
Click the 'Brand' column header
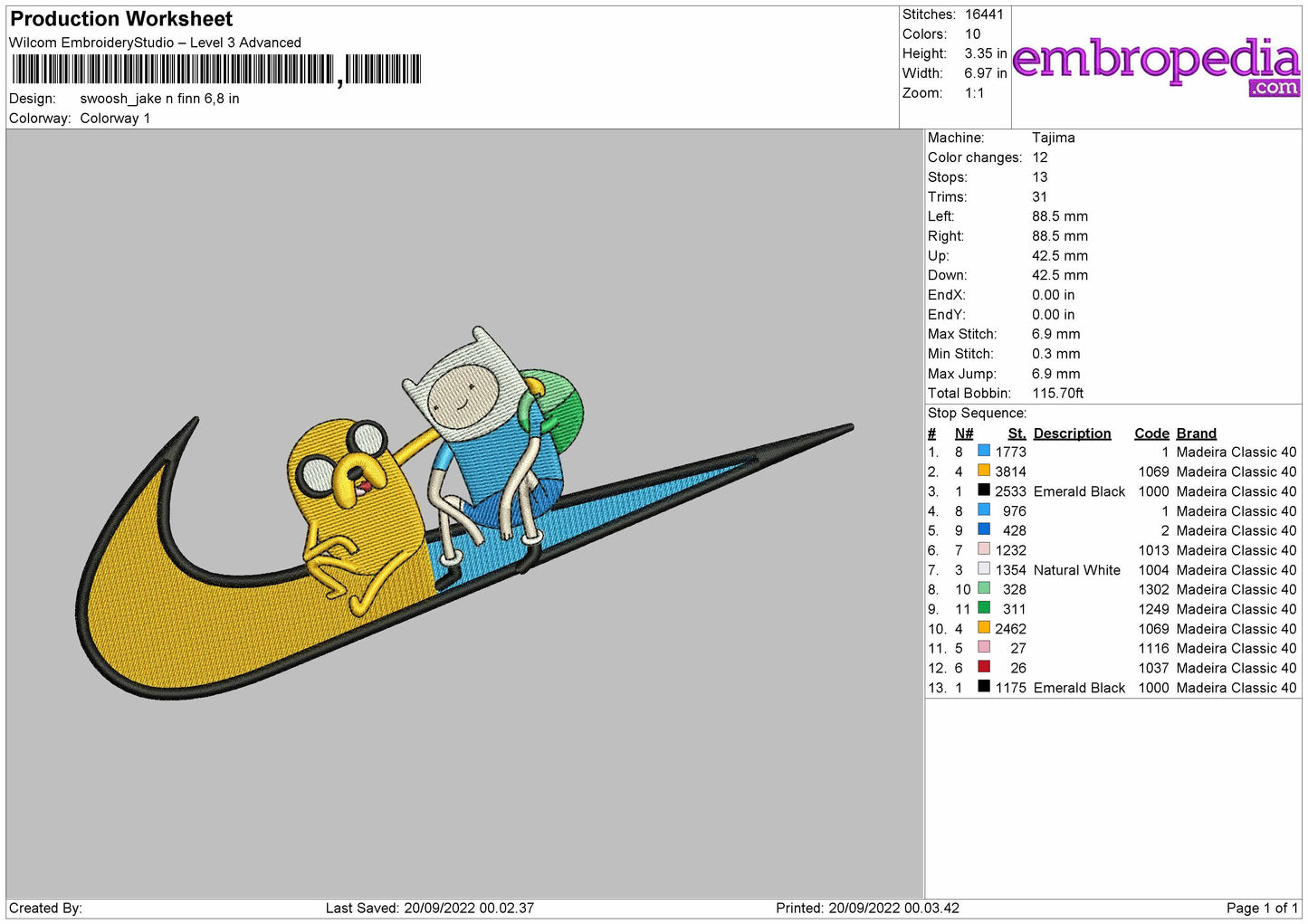pos(1197,433)
